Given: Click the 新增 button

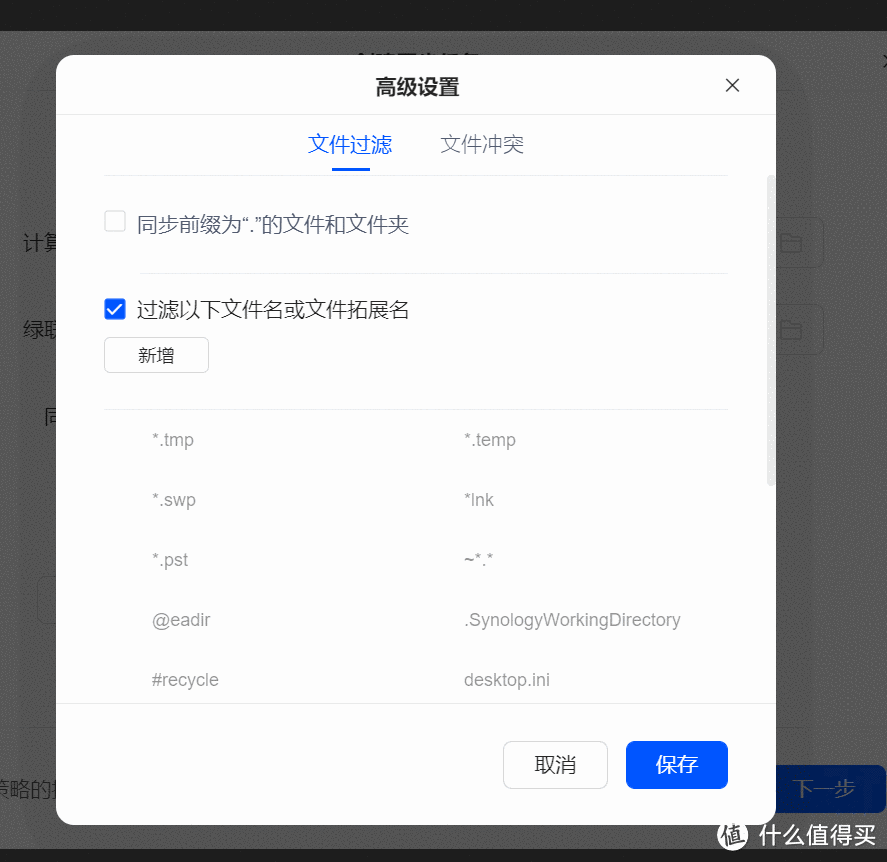Looking at the screenshot, I should click(156, 355).
